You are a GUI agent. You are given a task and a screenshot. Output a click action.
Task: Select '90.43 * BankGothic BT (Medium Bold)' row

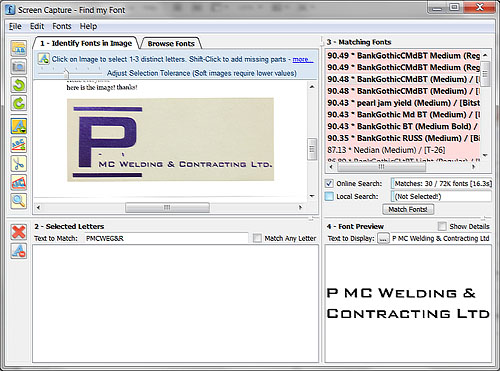point(403,126)
